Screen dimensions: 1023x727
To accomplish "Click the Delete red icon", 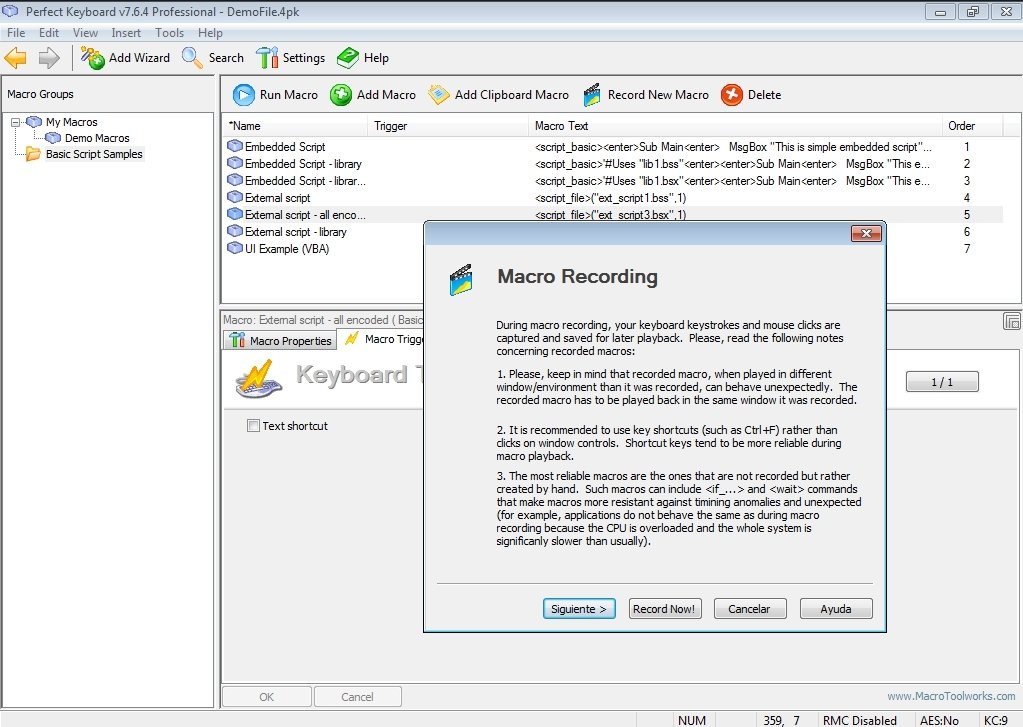I will [x=732, y=95].
